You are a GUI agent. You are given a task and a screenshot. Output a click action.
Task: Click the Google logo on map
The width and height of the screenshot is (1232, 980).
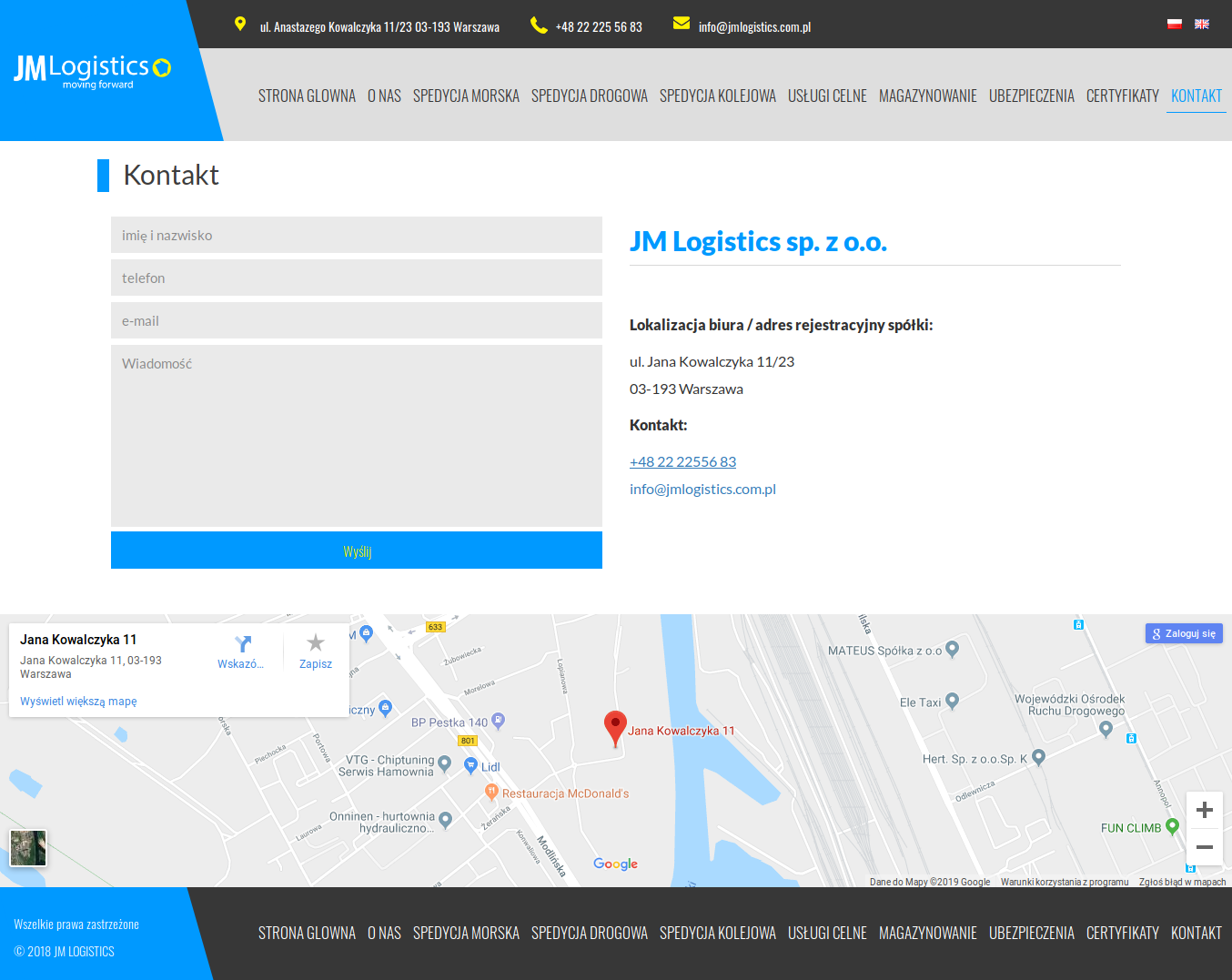coord(616,864)
